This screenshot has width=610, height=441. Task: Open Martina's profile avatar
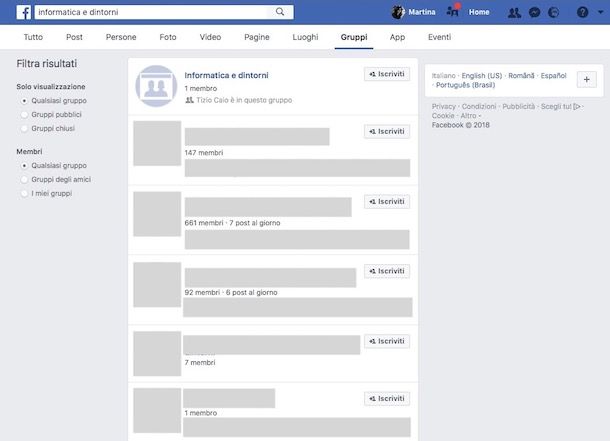pos(398,12)
